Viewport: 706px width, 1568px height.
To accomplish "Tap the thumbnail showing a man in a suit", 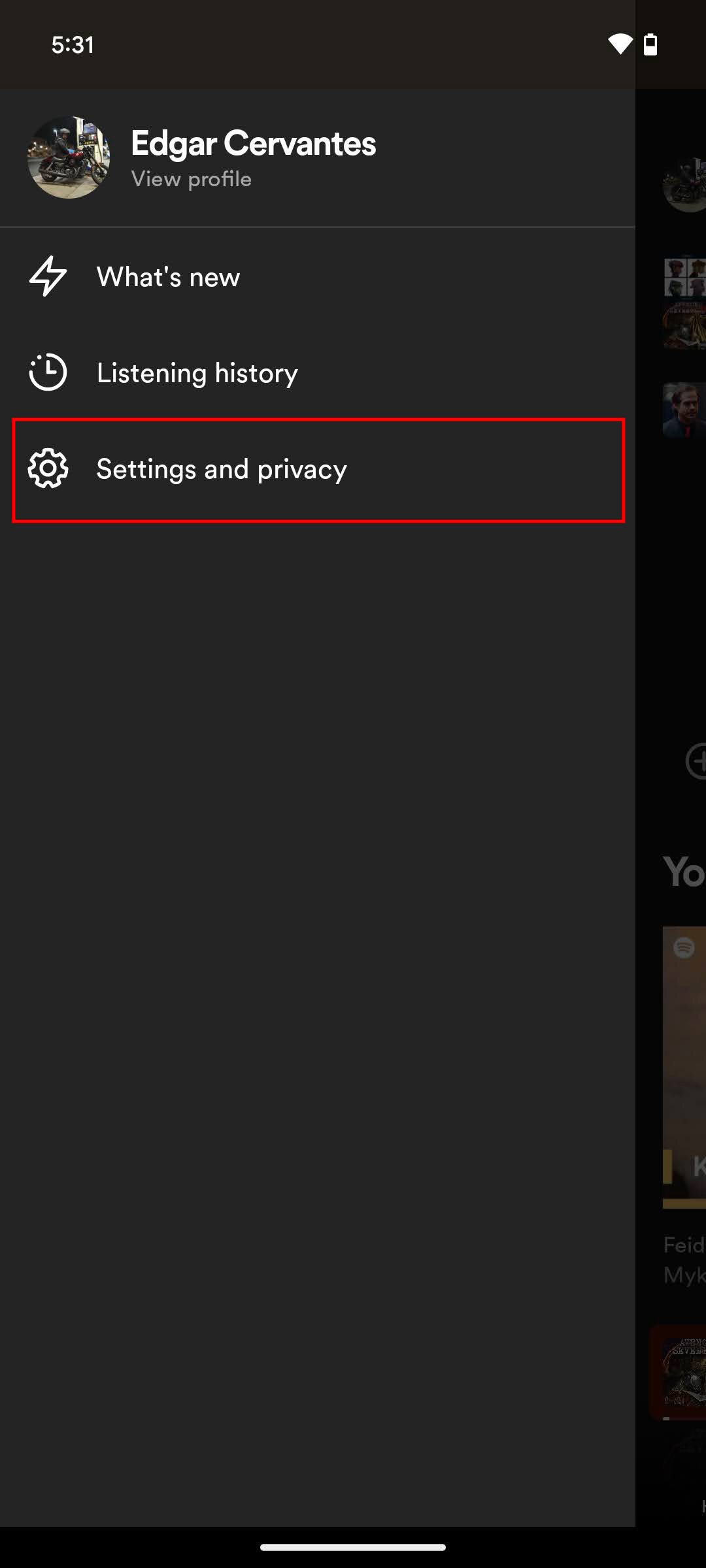I will [x=685, y=410].
